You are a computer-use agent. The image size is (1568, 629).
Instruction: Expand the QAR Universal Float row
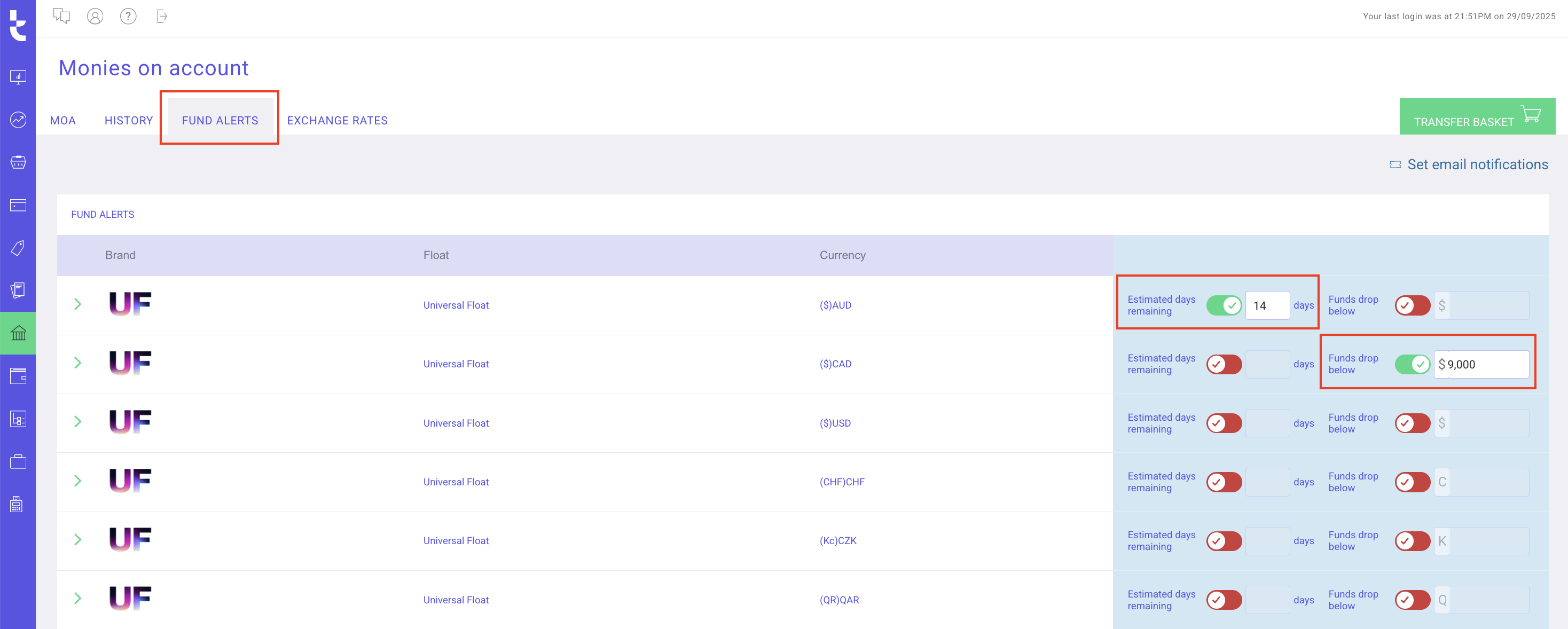point(78,599)
